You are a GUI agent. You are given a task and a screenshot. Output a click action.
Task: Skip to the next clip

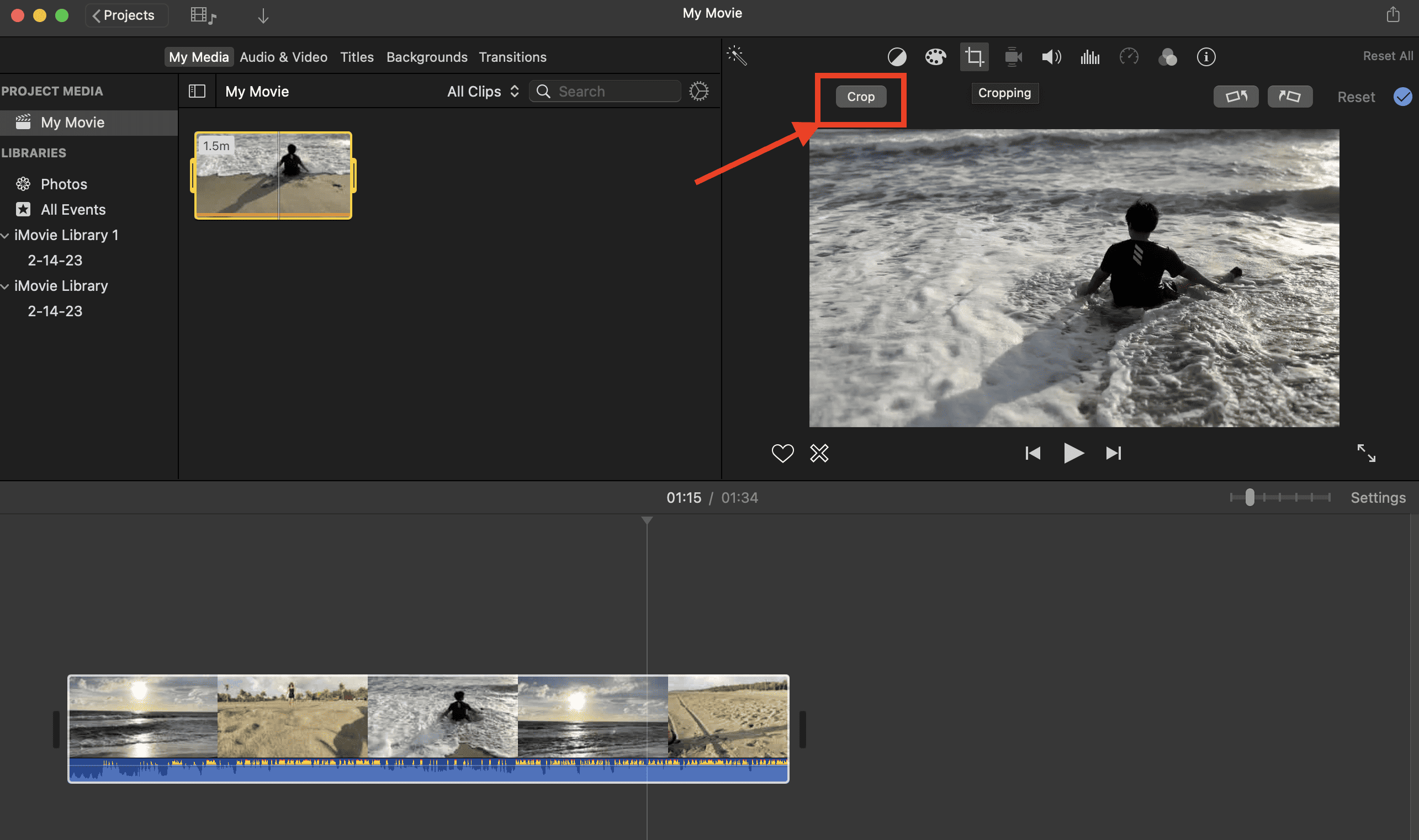tap(1113, 453)
